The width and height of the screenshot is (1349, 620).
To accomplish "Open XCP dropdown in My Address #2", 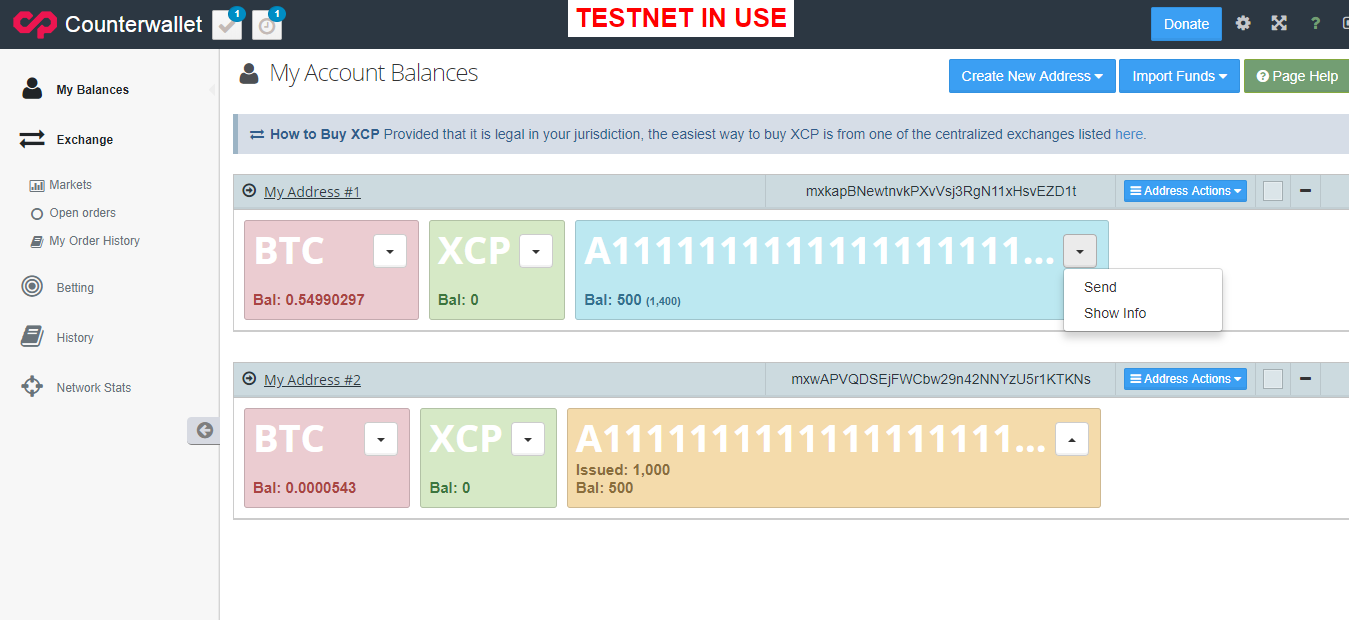I will click(528, 439).
